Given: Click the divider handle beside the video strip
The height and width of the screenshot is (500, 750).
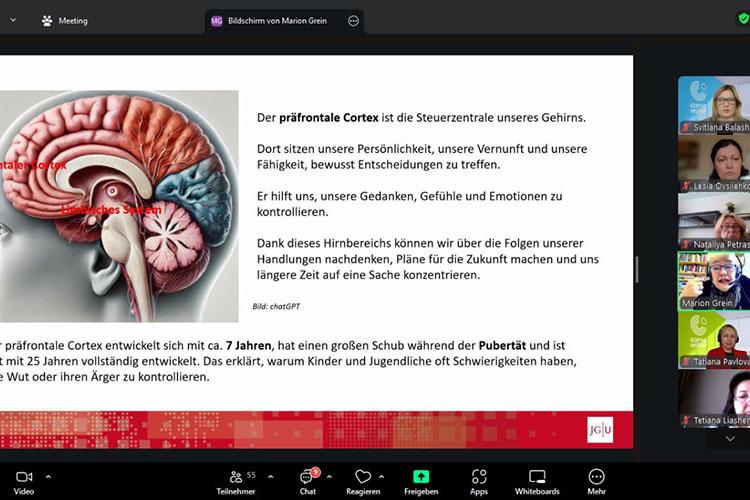Looking at the screenshot, I should (x=637, y=268).
